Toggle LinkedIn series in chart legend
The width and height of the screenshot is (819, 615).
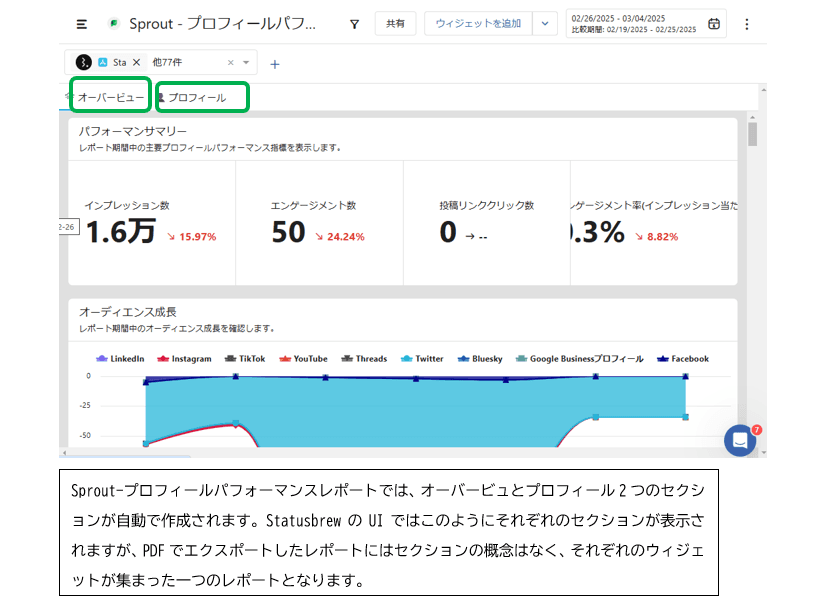coord(120,359)
